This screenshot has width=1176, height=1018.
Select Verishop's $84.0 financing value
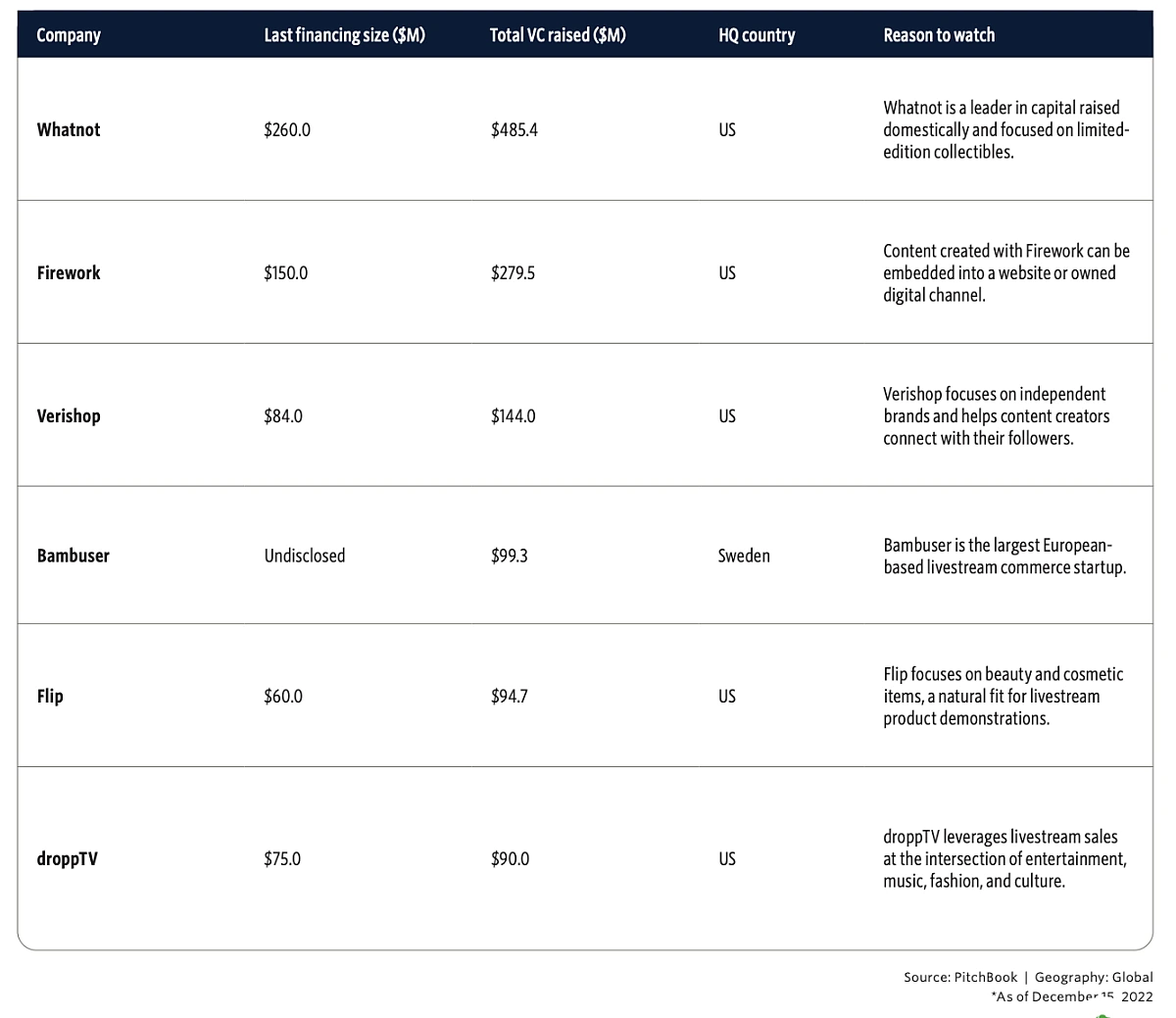coord(283,415)
